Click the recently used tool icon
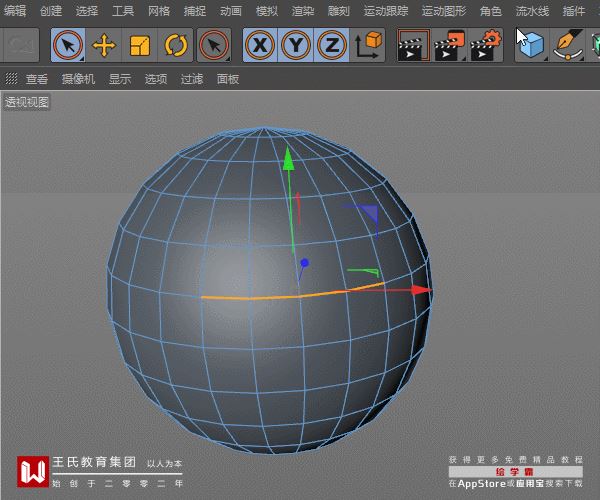This screenshot has width=600, height=500. [214, 45]
